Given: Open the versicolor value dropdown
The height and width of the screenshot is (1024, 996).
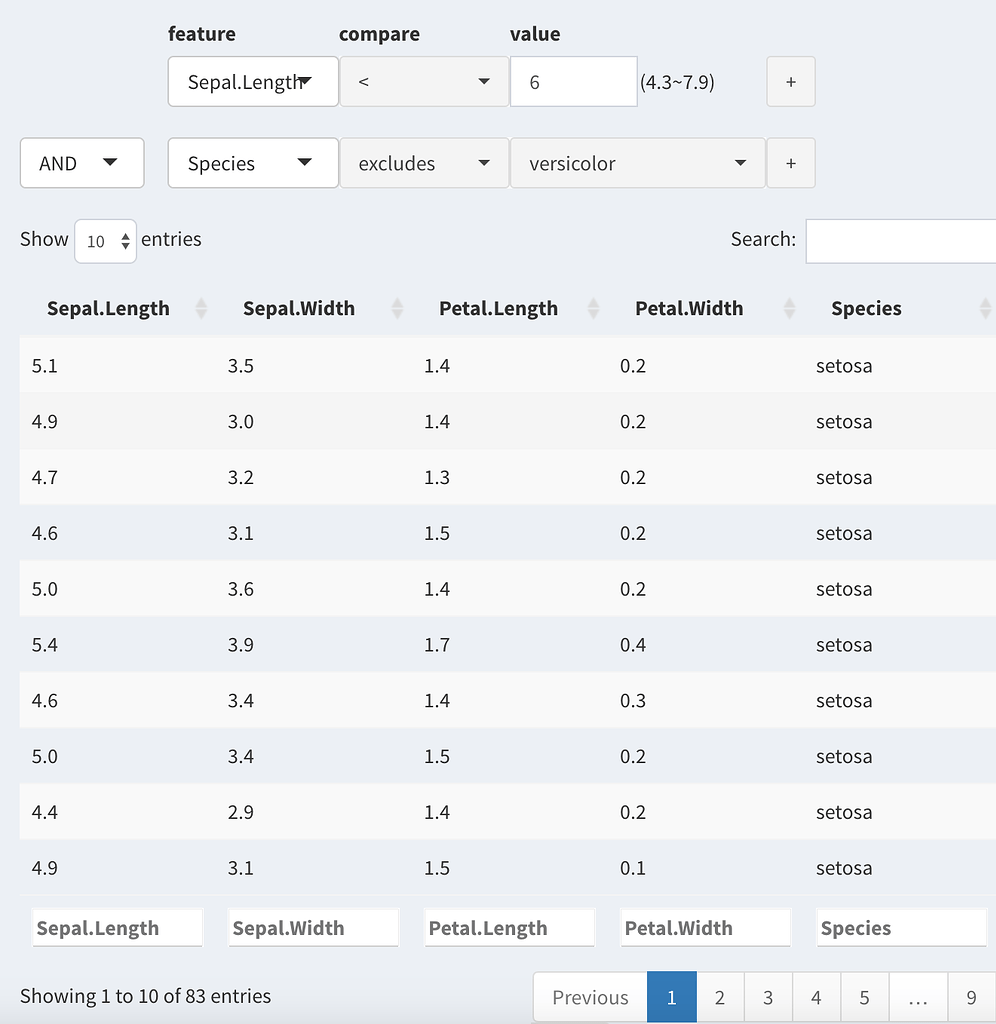Looking at the screenshot, I should (637, 163).
